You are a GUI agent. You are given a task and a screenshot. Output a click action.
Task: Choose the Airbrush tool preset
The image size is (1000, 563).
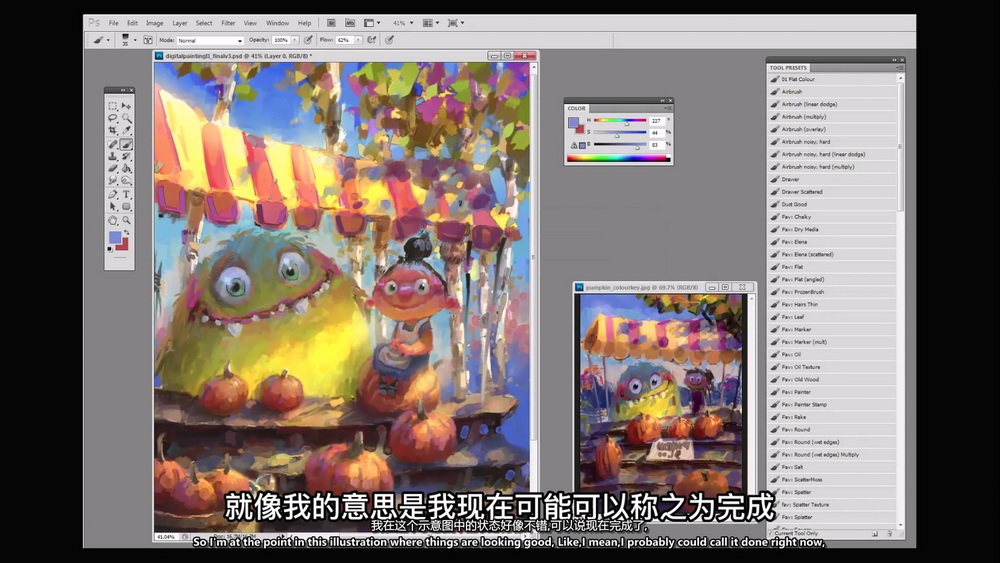pyautogui.click(x=832, y=92)
